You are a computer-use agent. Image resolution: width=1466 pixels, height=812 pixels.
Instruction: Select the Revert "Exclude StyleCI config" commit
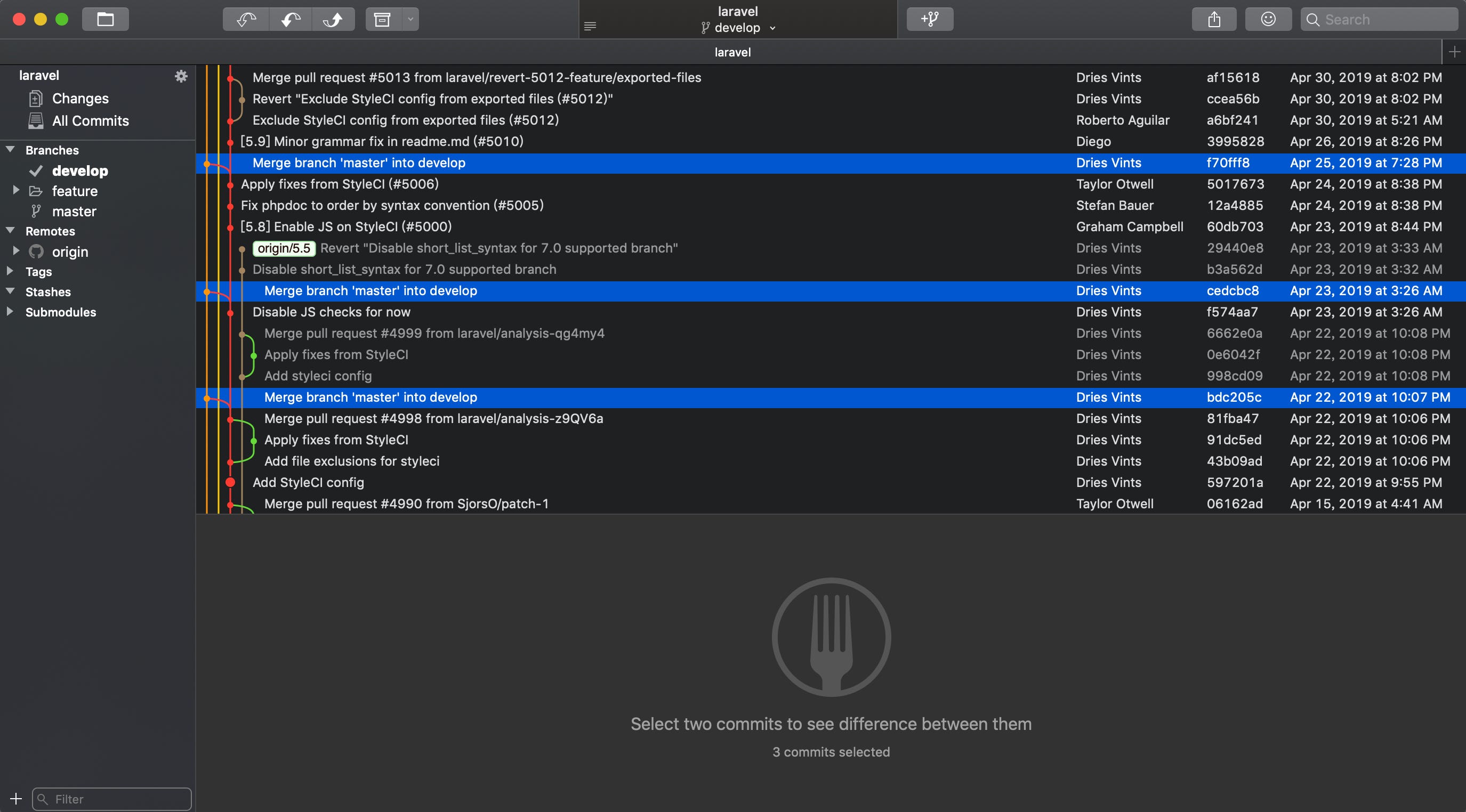tap(831, 99)
